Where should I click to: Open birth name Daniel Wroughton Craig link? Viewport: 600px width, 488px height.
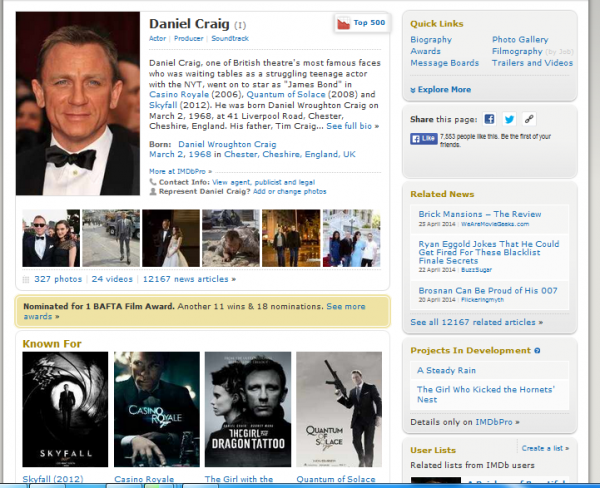pyautogui.click(x=227, y=144)
